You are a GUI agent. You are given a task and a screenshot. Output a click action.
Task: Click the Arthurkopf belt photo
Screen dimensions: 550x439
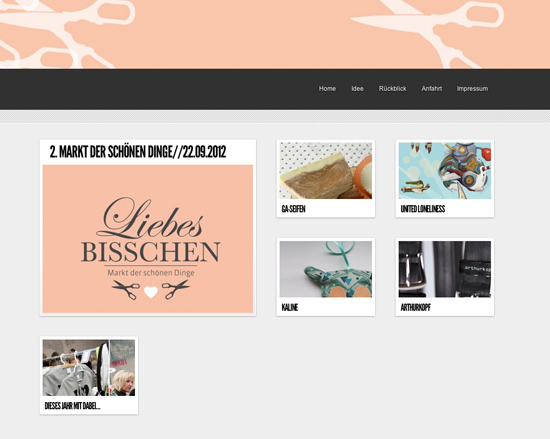tap(445, 269)
